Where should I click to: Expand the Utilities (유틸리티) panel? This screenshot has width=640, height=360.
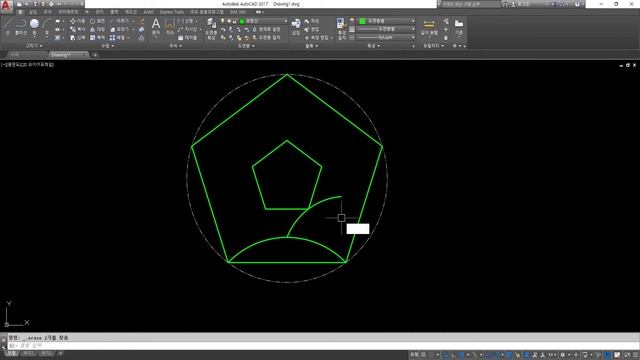433,46
